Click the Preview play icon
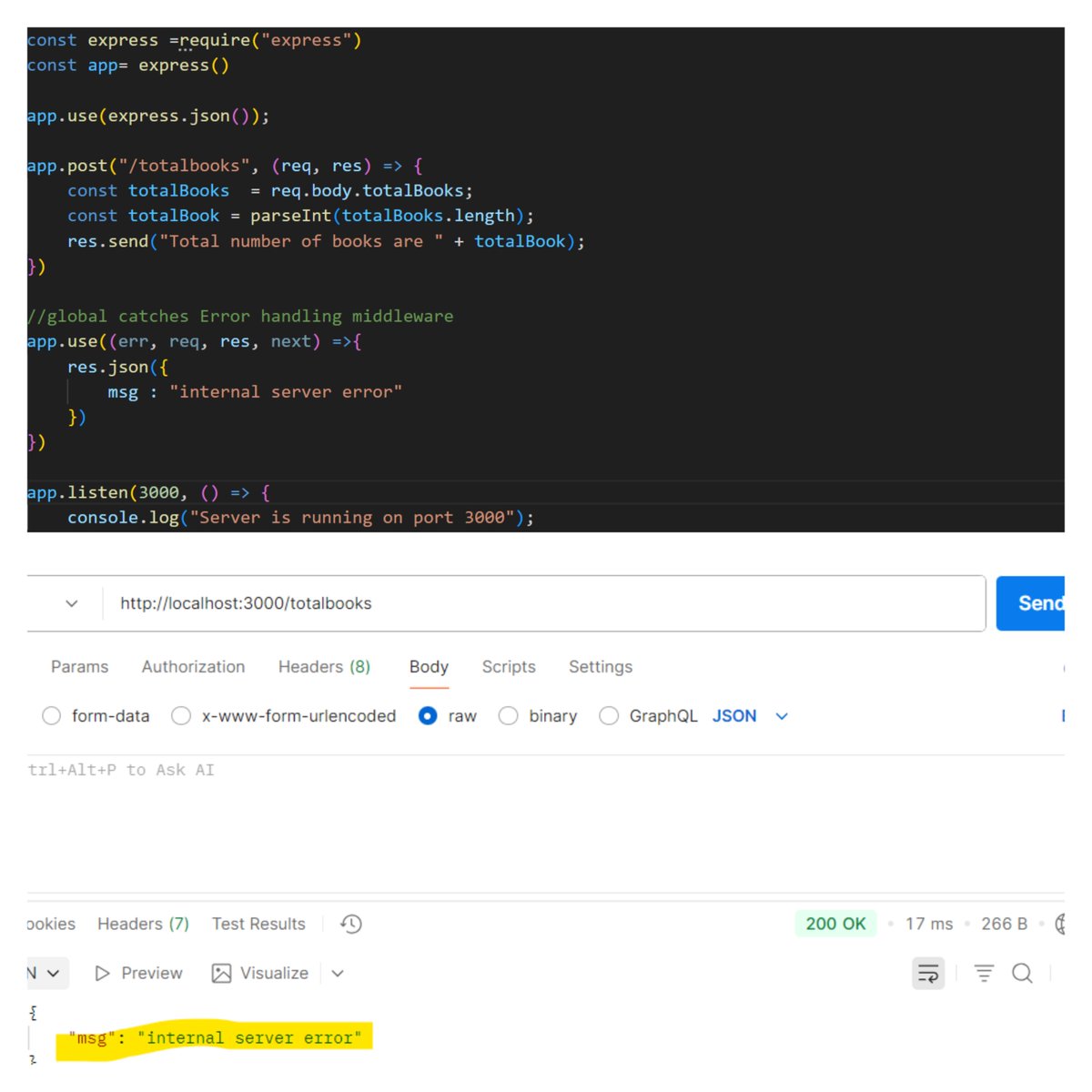This screenshot has width=1092, height=1092. point(102,973)
